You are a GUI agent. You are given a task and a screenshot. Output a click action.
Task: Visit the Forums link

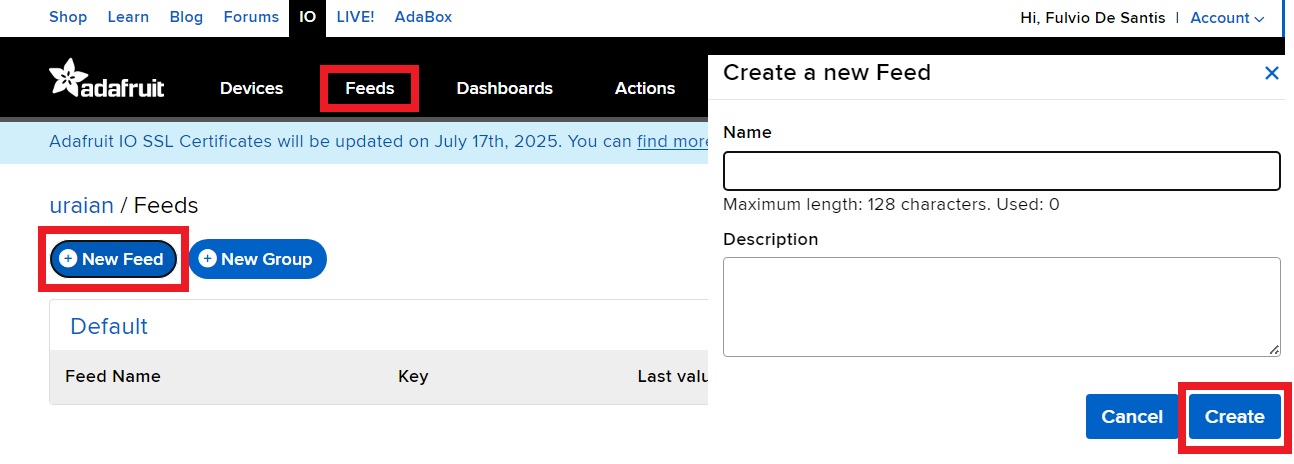(251, 17)
